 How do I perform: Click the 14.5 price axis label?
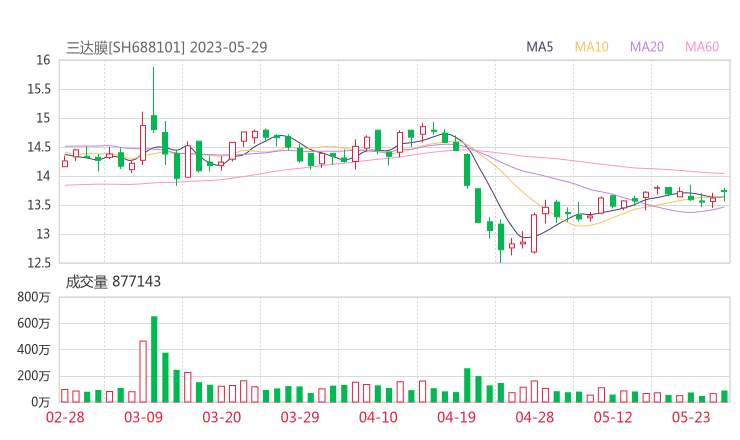(x=39, y=147)
